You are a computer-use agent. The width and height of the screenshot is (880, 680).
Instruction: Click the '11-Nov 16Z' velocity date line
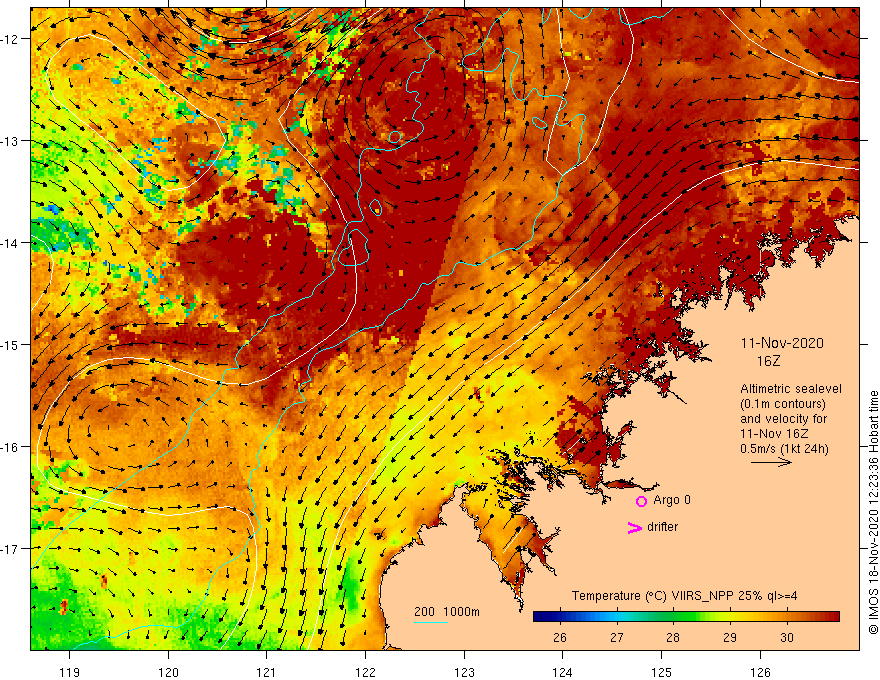click(x=774, y=434)
